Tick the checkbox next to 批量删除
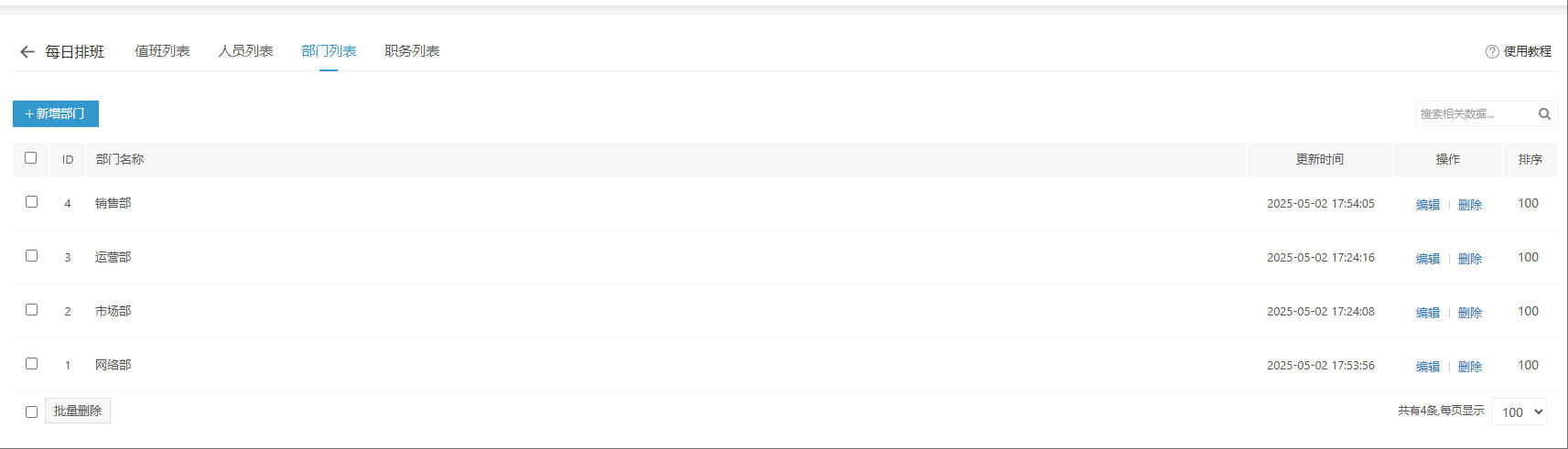Image resolution: width=1568 pixels, height=449 pixels. click(x=31, y=412)
